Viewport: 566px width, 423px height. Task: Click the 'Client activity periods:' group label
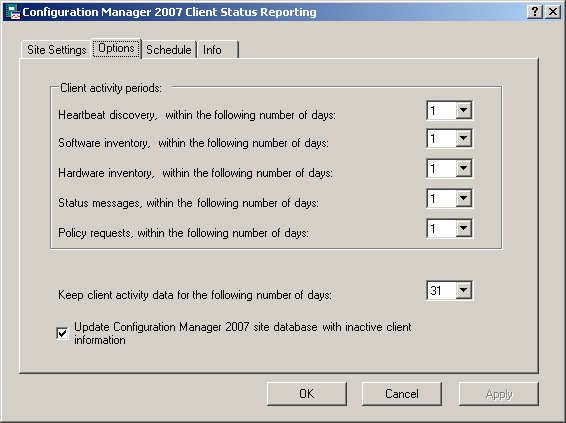(x=111, y=88)
